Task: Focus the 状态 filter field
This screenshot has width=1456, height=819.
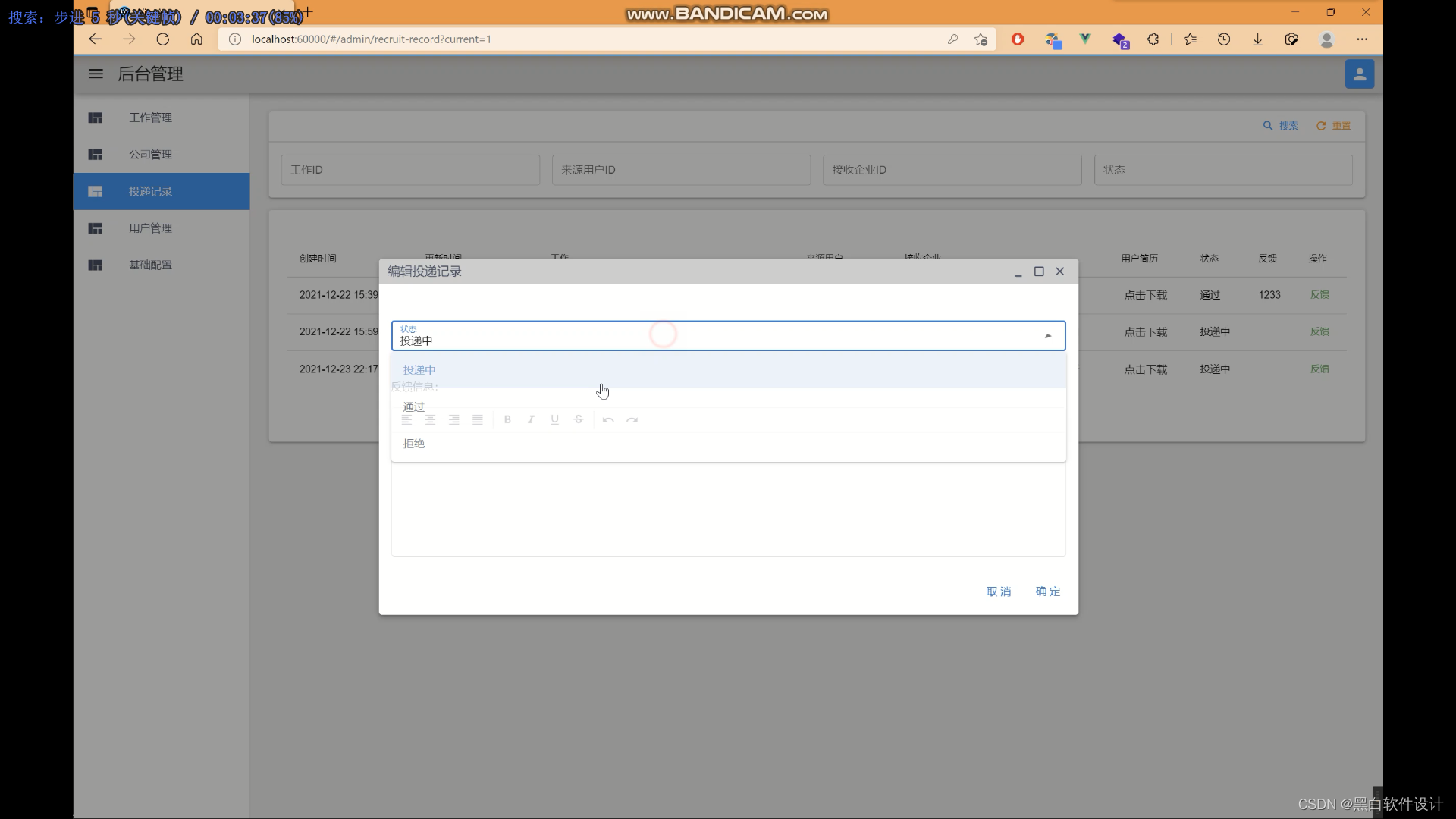Action: pyautogui.click(x=1223, y=170)
